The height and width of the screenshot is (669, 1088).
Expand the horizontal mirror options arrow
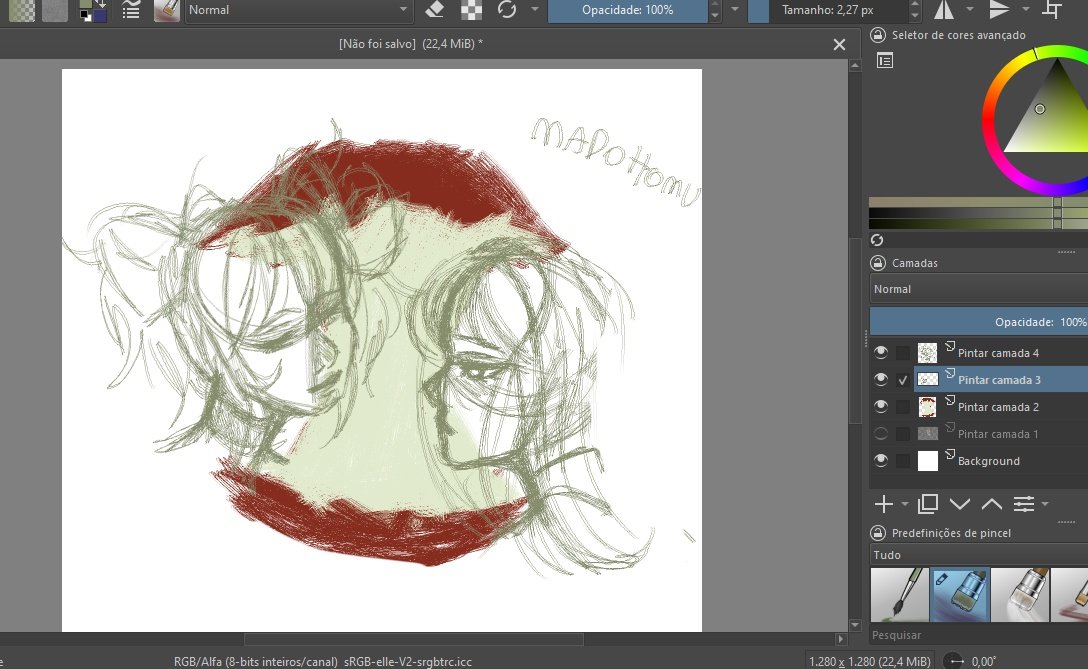969,9
